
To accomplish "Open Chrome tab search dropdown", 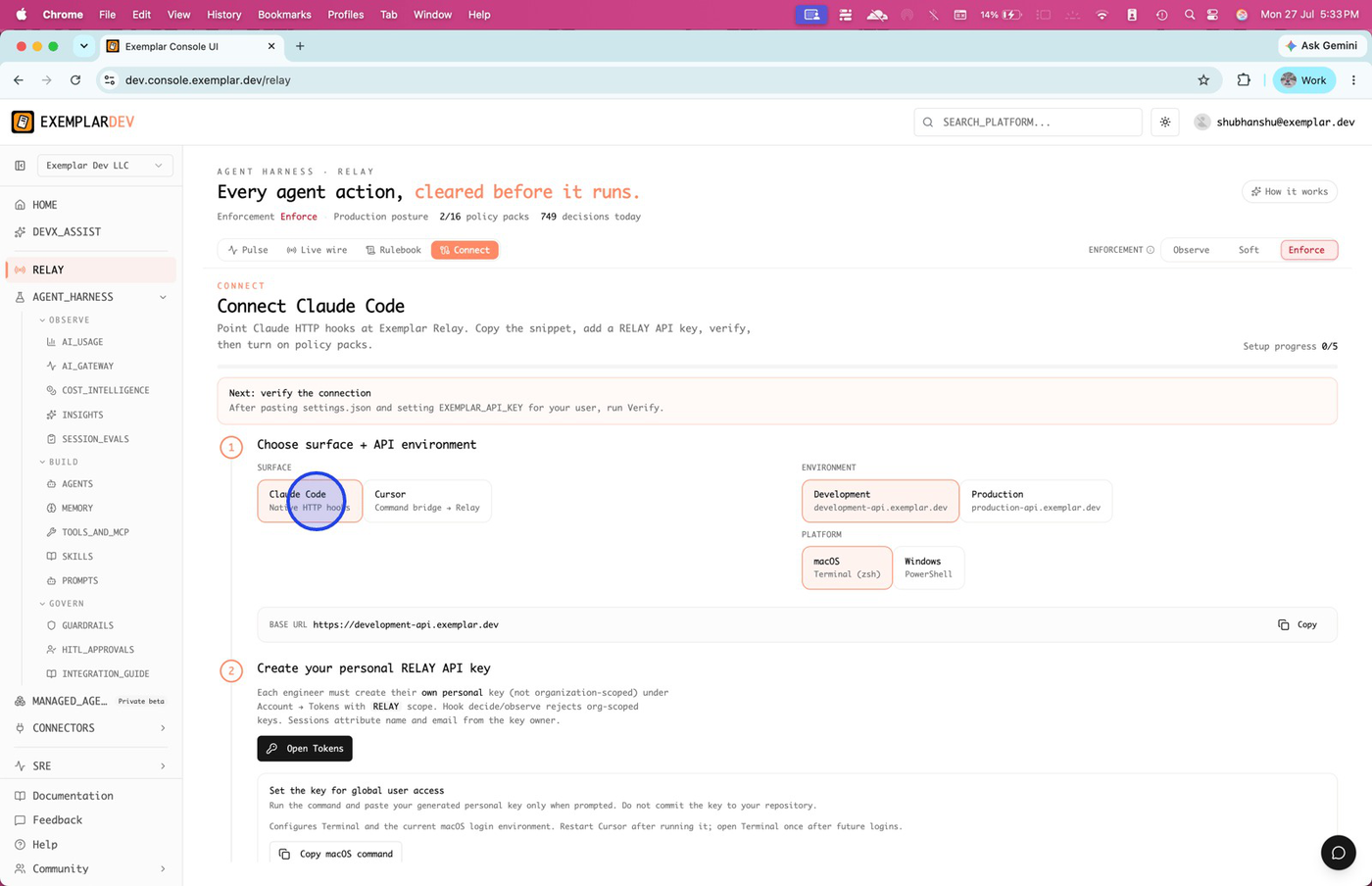I will [x=84, y=46].
